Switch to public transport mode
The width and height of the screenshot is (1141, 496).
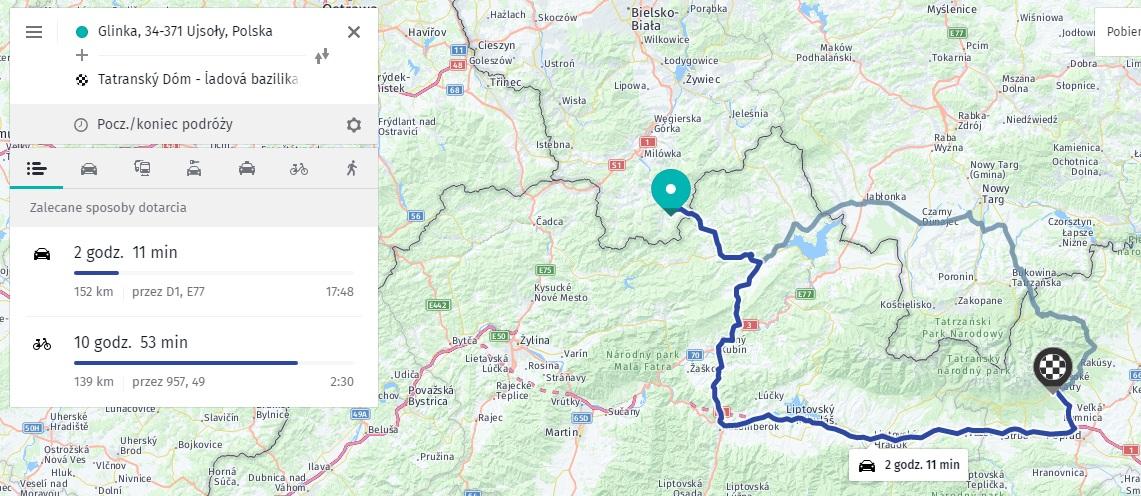click(142, 168)
